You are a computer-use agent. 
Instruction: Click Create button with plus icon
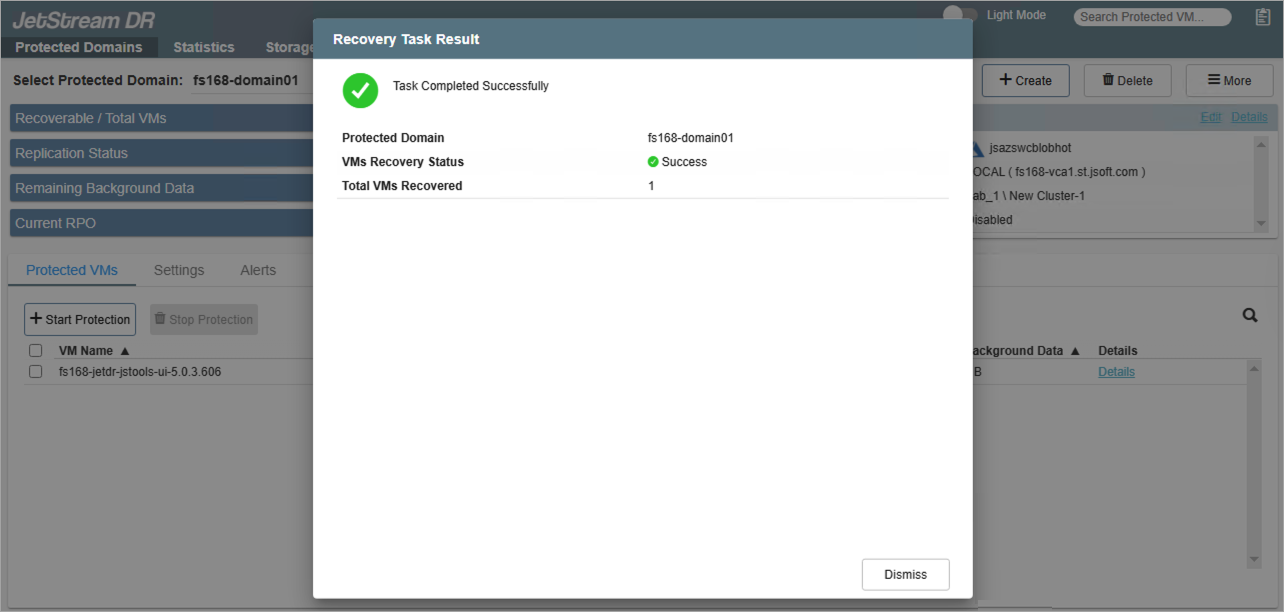[x=1025, y=81]
